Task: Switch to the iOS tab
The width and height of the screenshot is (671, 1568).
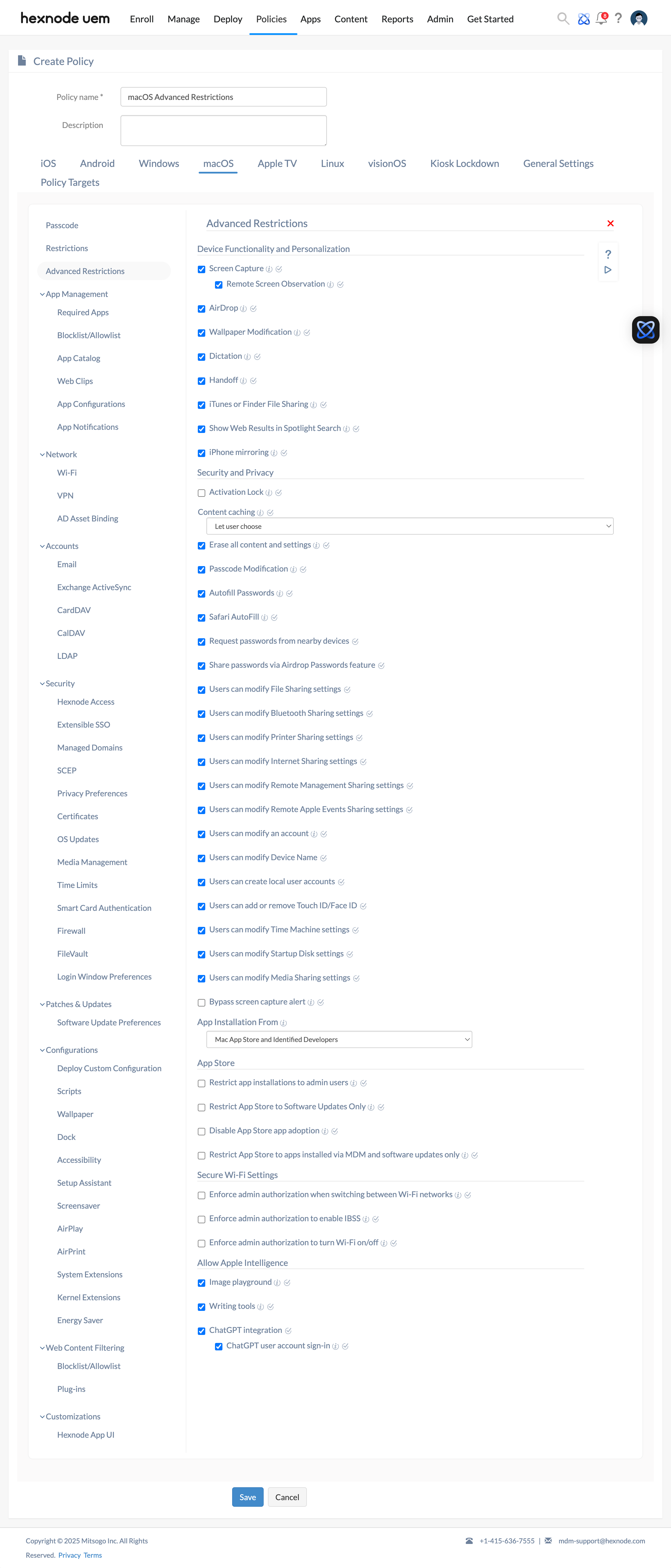Action: (x=48, y=163)
